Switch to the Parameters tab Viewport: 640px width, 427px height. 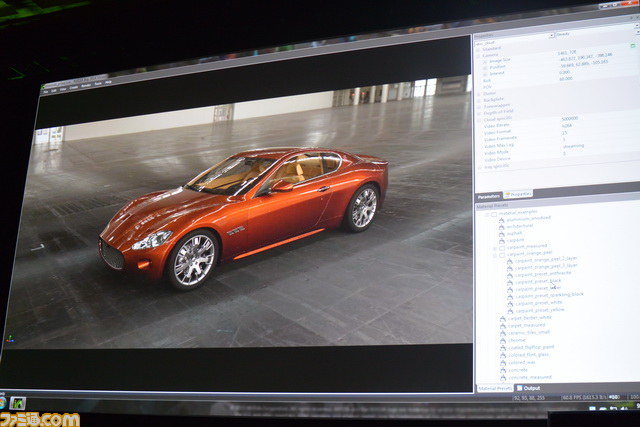[489, 196]
